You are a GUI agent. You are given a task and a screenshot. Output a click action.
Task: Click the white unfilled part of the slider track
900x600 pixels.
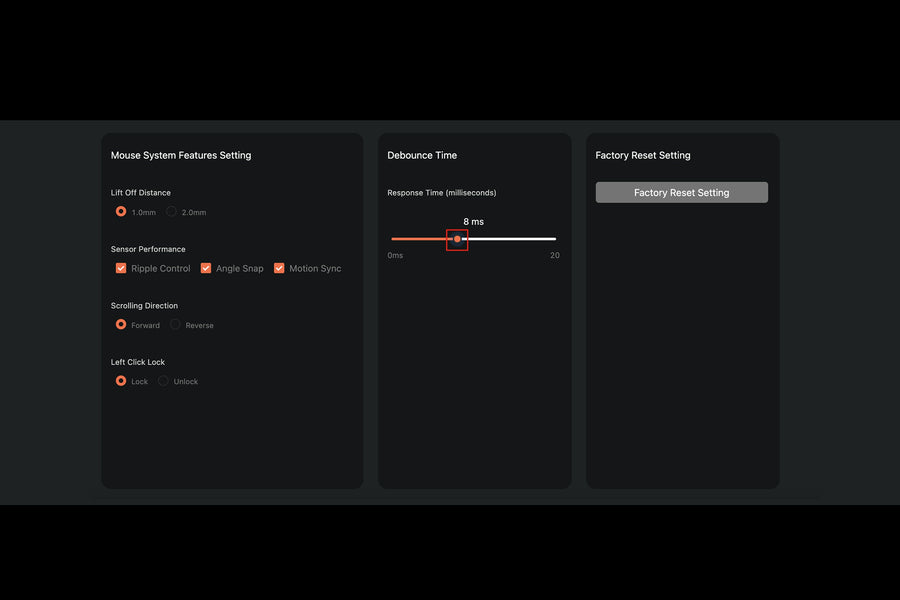(x=510, y=239)
